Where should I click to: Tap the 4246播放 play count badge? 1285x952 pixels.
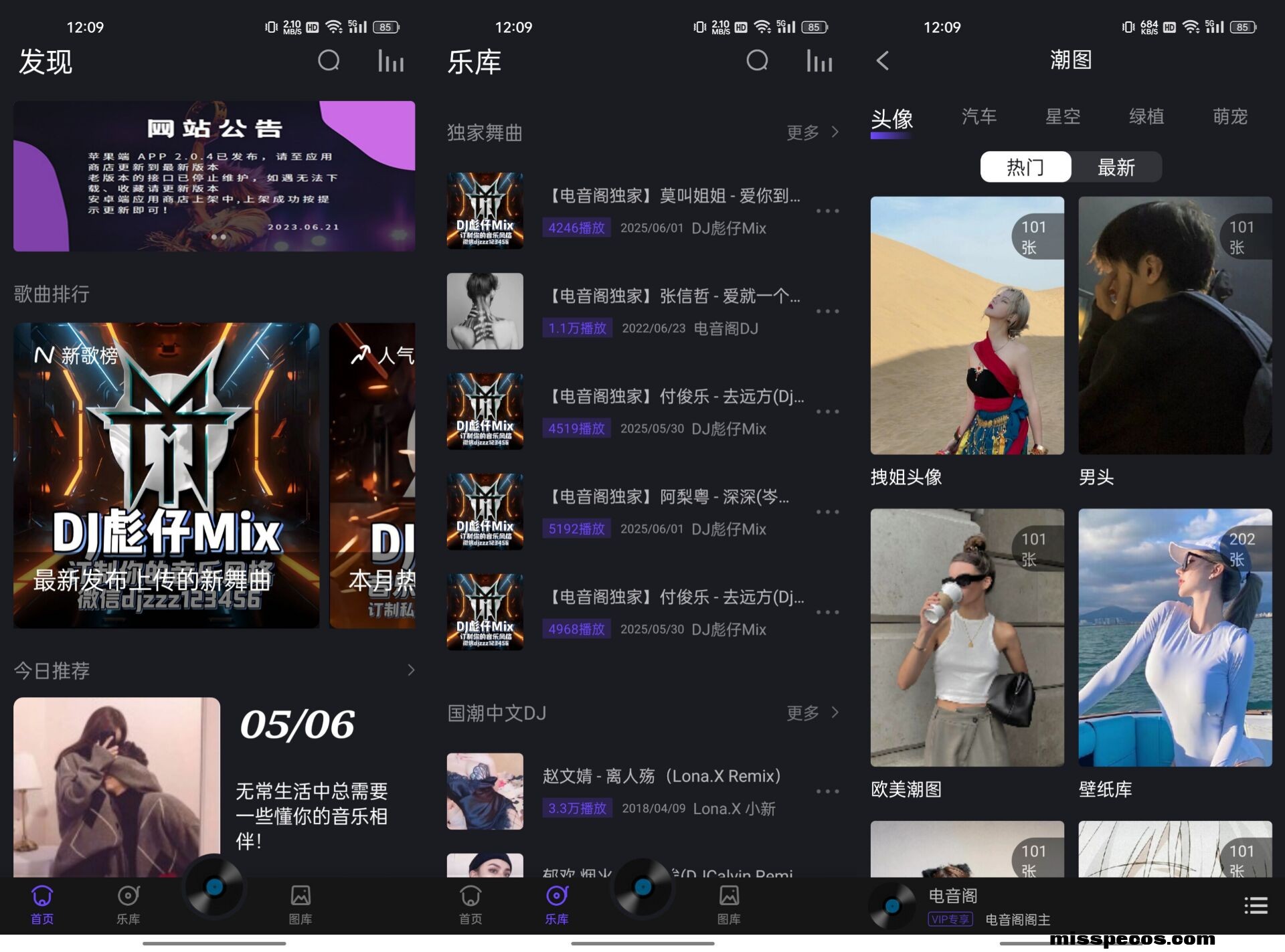[576, 228]
